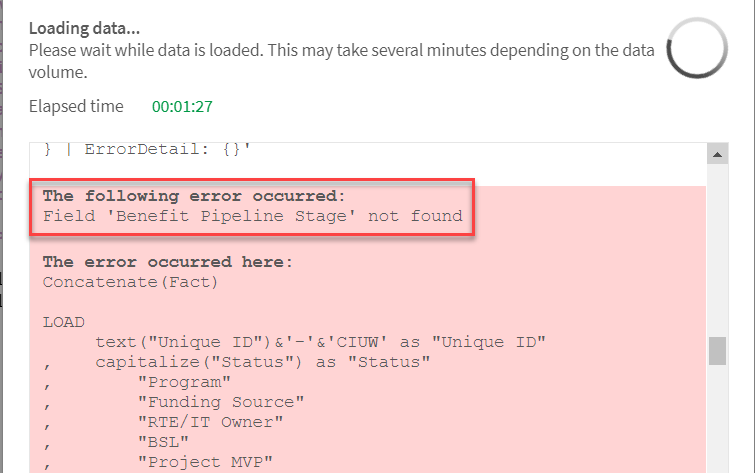Click the "Unique ID" script line

[320, 342]
